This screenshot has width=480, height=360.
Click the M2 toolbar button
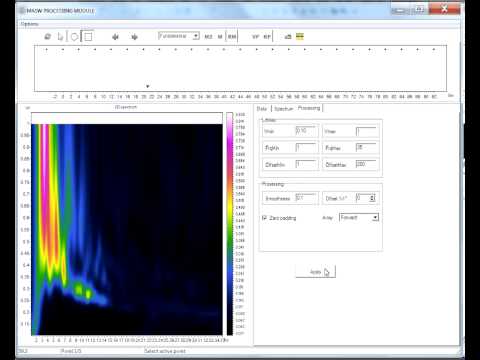[208, 37]
